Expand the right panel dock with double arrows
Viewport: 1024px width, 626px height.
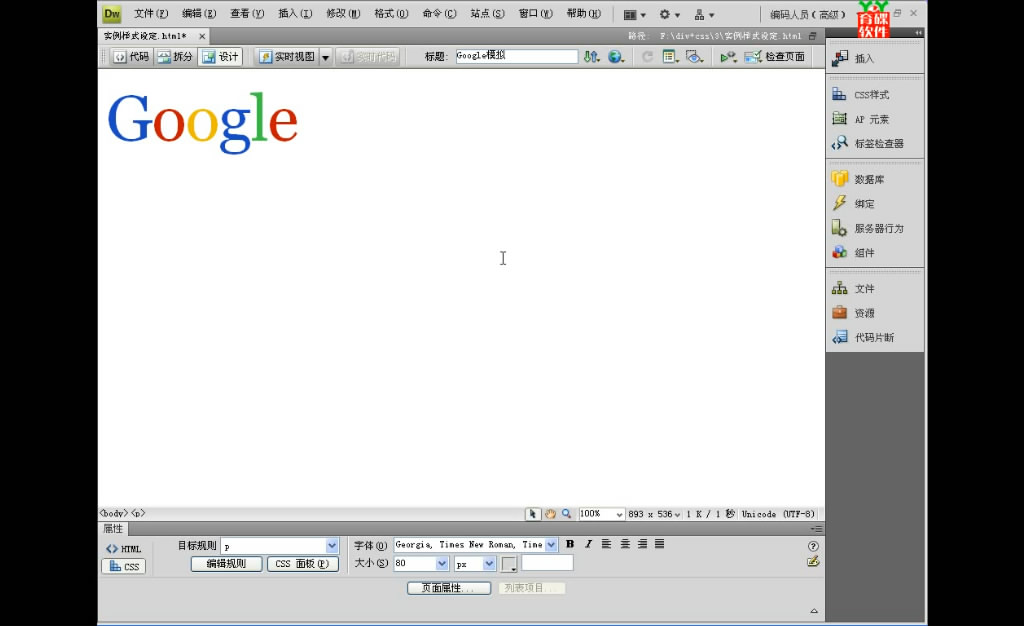click(x=918, y=33)
